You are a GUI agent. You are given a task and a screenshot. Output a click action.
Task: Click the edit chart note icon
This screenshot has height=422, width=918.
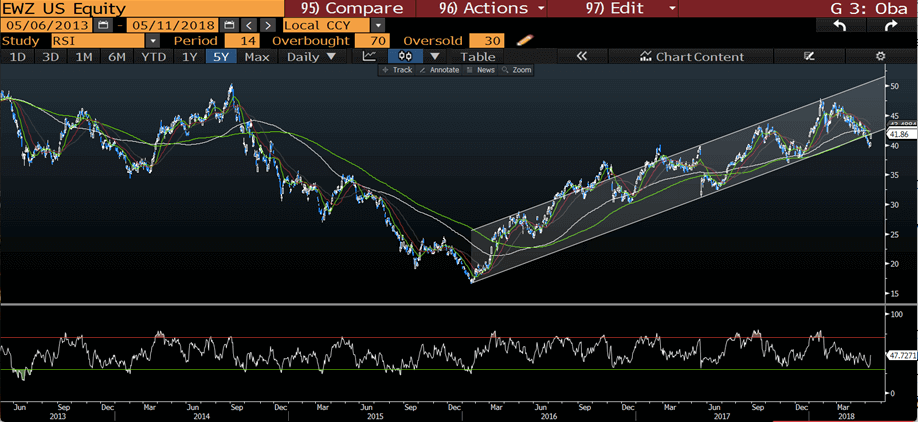[809, 57]
